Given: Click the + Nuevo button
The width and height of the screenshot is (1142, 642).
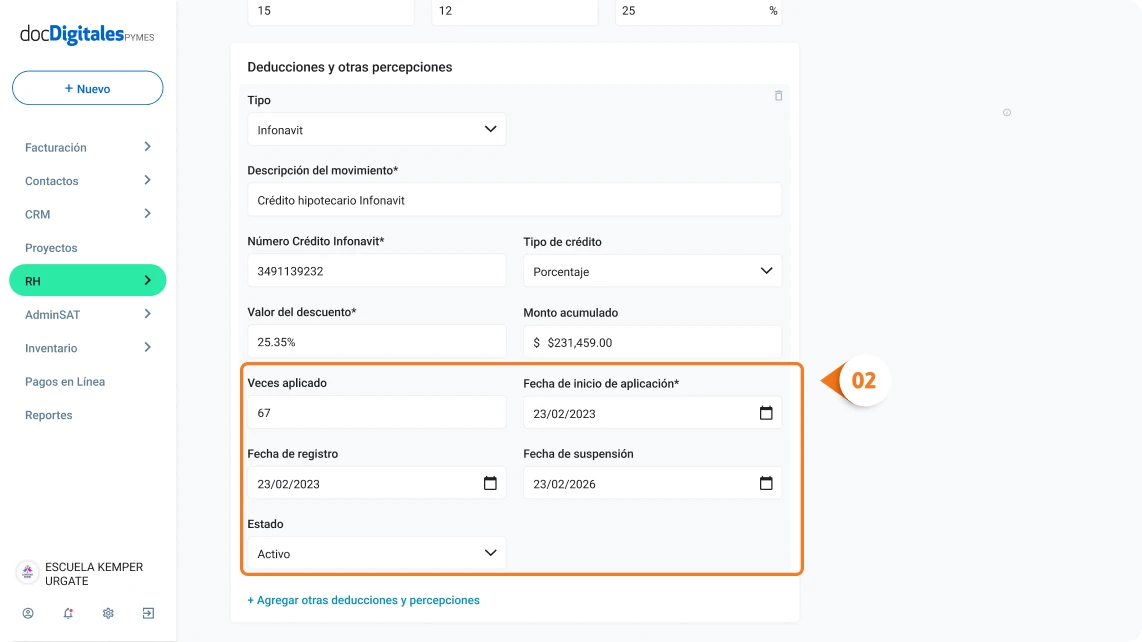Looking at the screenshot, I should 87,88.
